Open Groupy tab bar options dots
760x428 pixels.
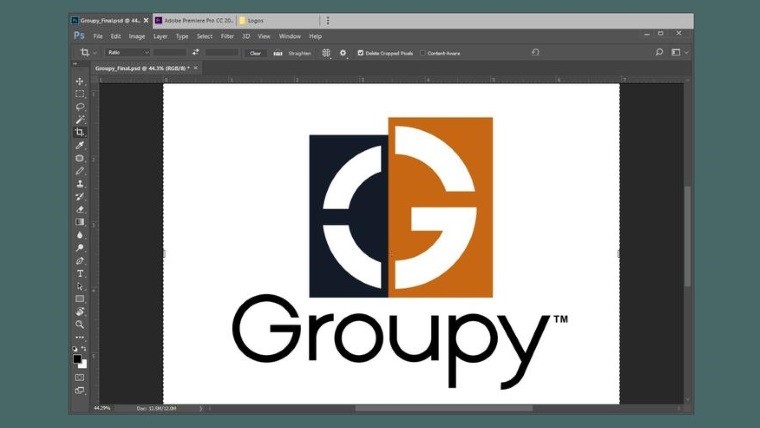tap(328, 20)
